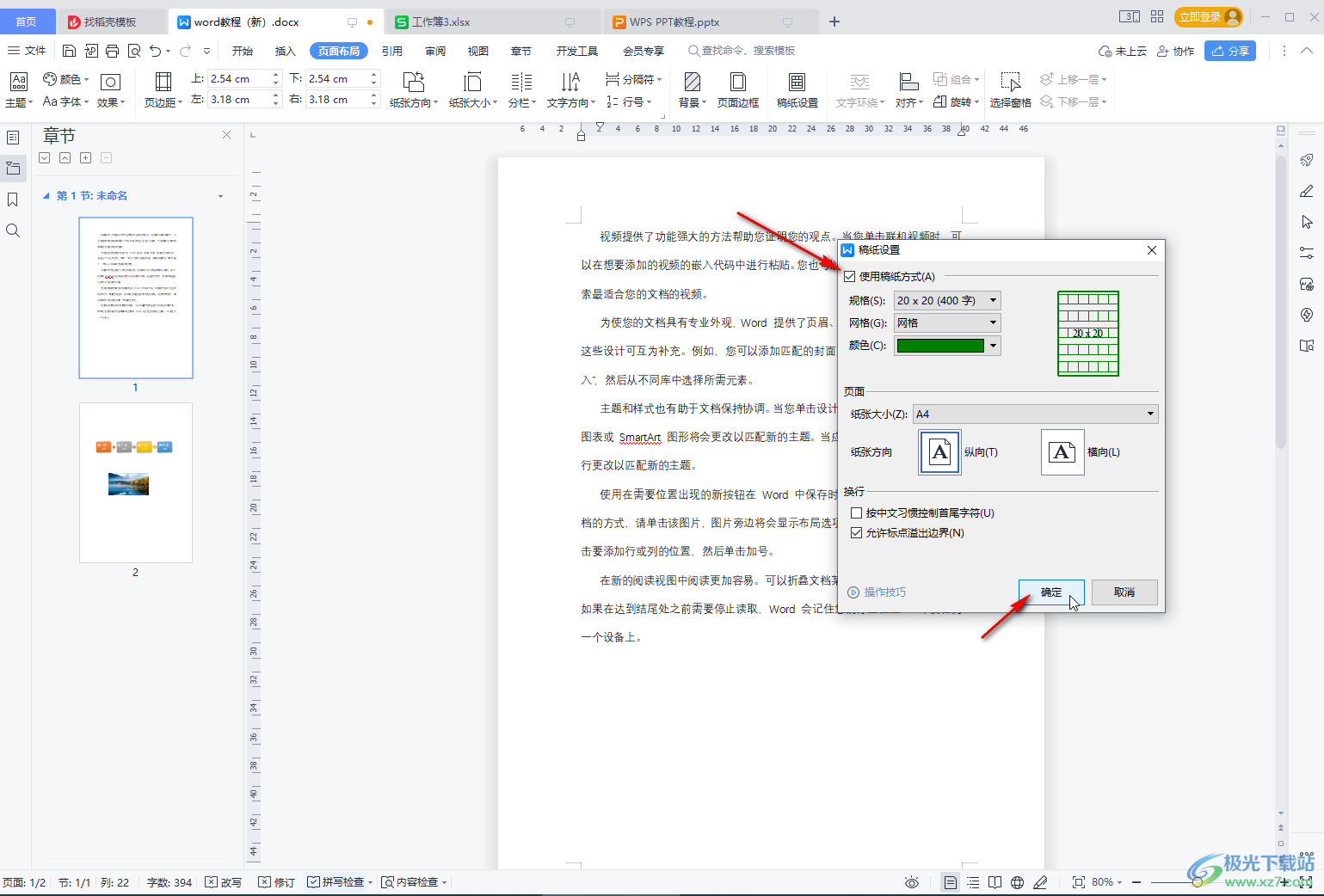The height and width of the screenshot is (896, 1324).
Task: Open the 页边距 margins tool
Action: (x=163, y=90)
